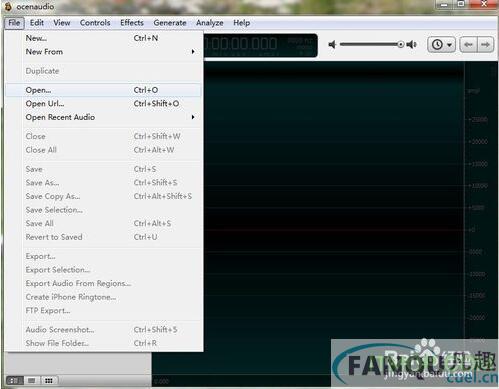Click the back arrow navigation button
The height and width of the screenshot is (389, 499).
click(x=468, y=45)
